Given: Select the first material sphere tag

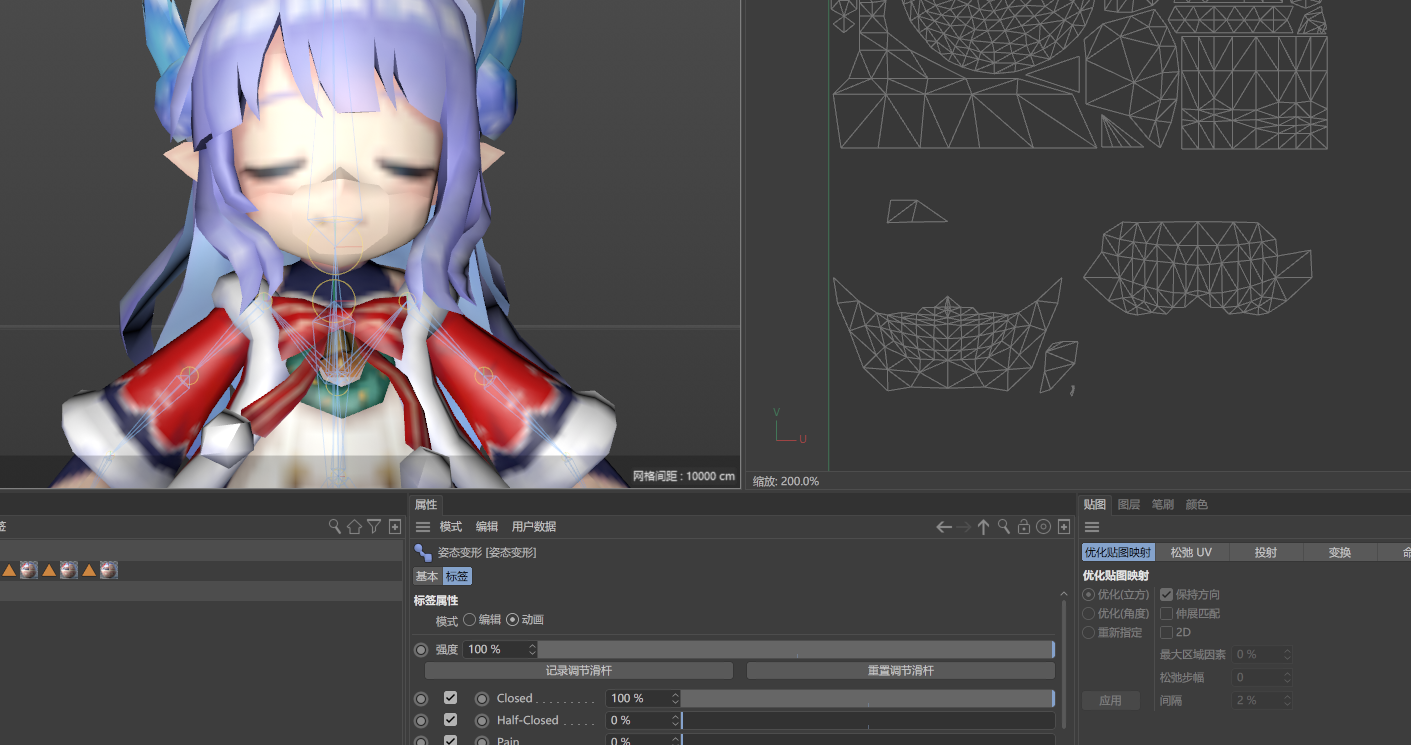Looking at the screenshot, I should (x=28, y=570).
